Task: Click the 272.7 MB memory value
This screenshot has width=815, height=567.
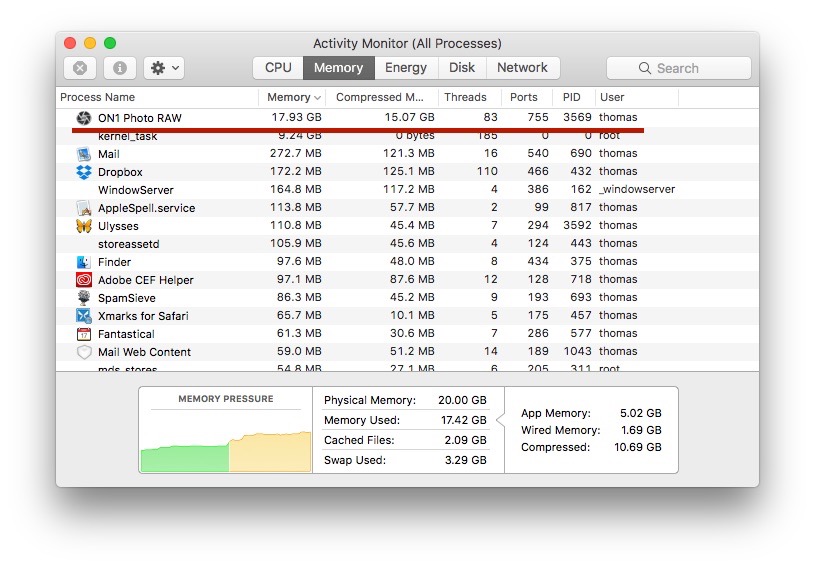Action: pyautogui.click(x=296, y=153)
